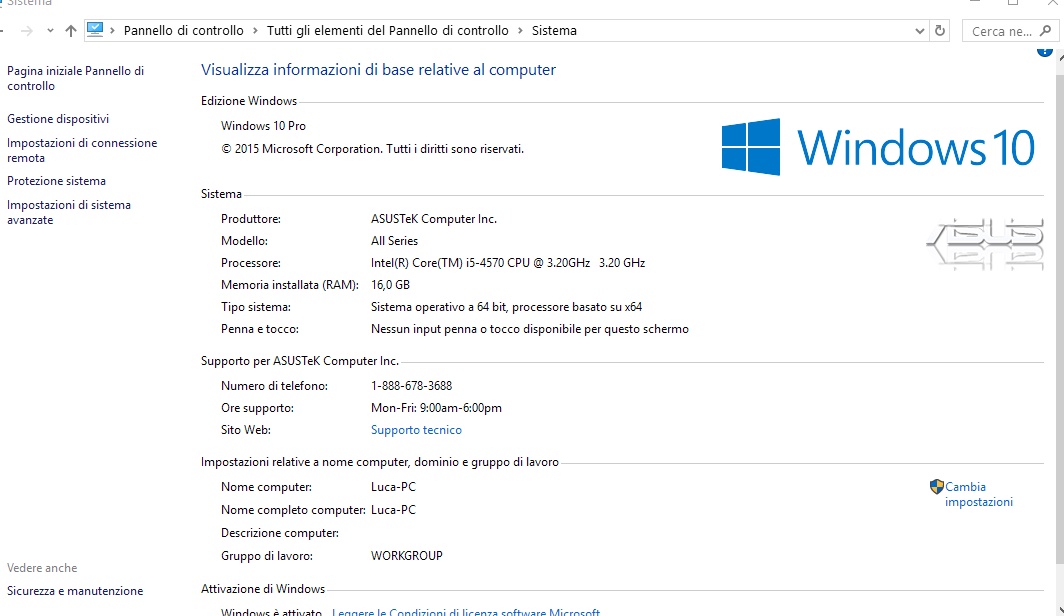The height and width of the screenshot is (616, 1064).
Task: Expand chevron after Pannello di controllo
Action: pos(255,31)
